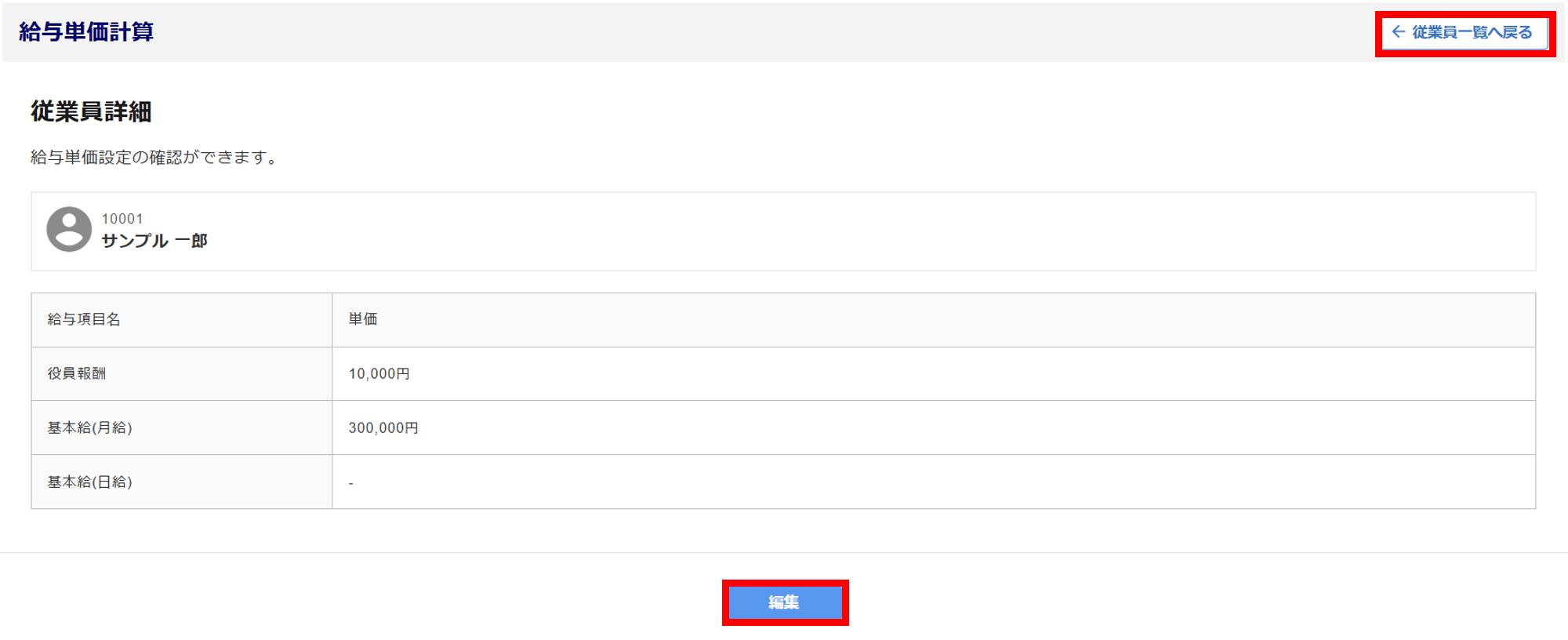Select the 基本給(月給) row label
The image size is (1568, 640).
(89, 427)
